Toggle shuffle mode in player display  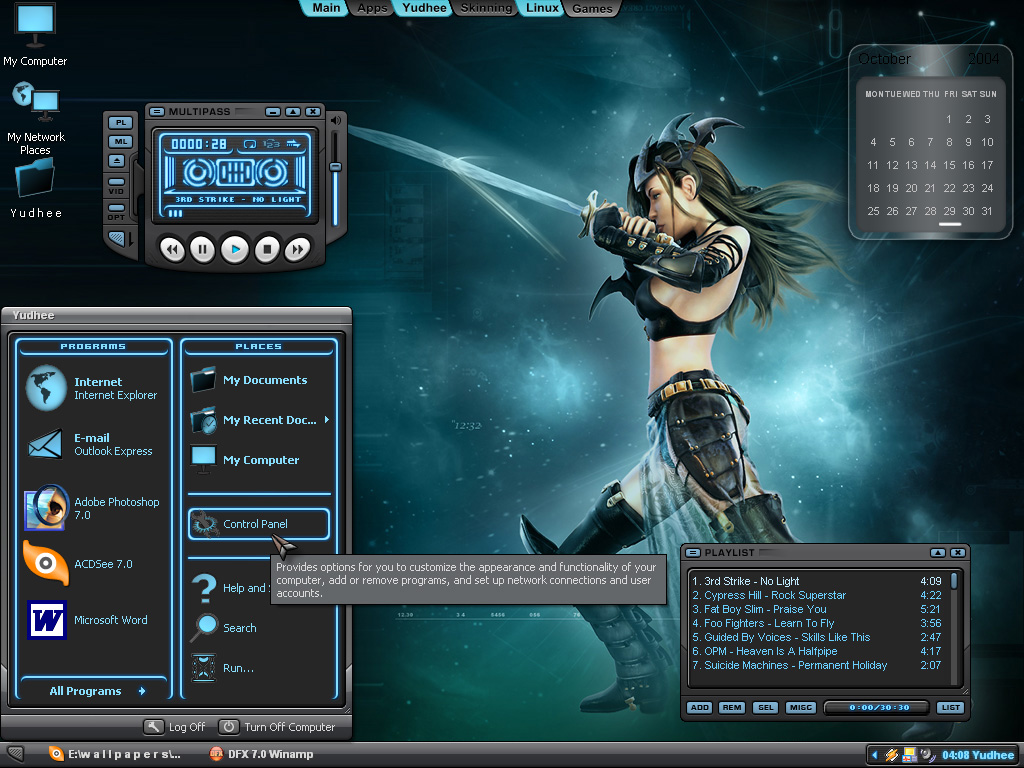click(270, 144)
